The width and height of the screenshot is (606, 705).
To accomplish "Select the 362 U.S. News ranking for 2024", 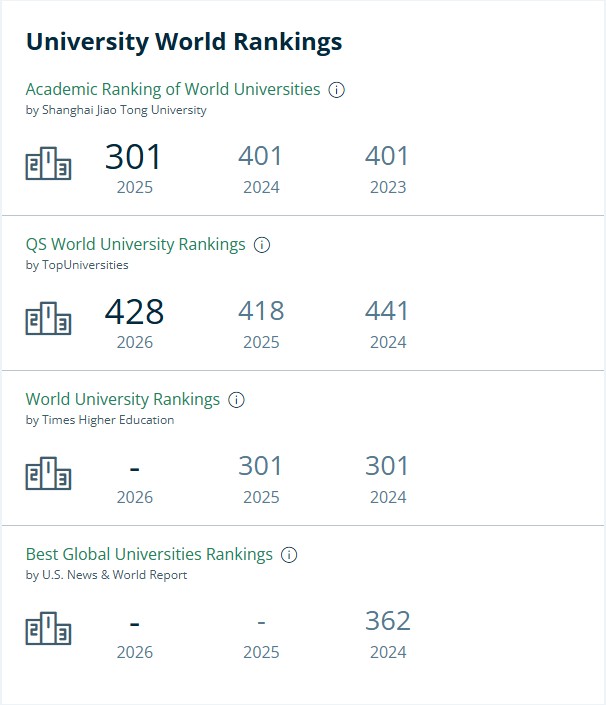I will pos(388,621).
